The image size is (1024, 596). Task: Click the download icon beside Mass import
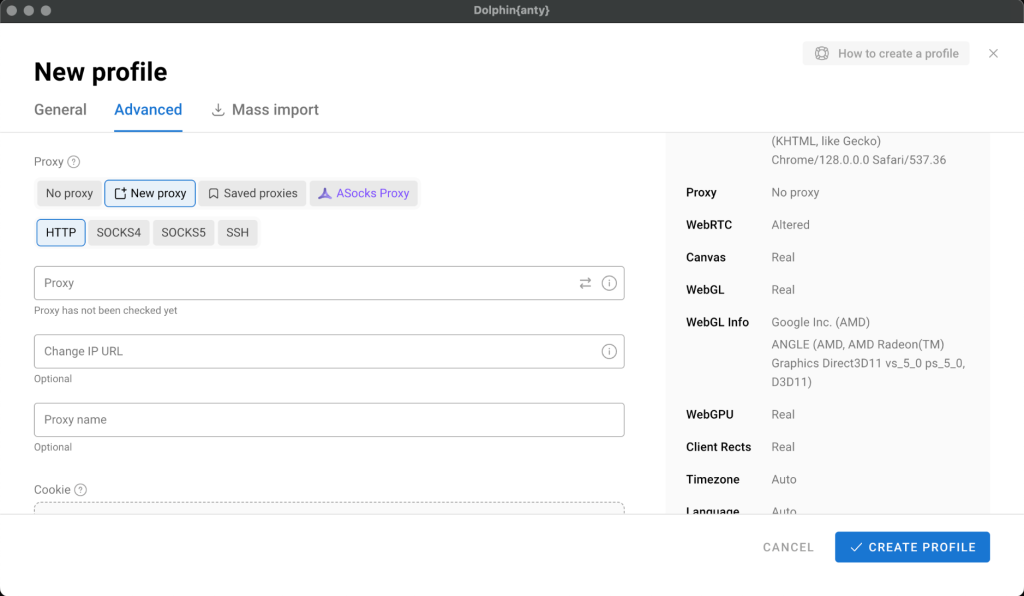pyautogui.click(x=218, y=110)
